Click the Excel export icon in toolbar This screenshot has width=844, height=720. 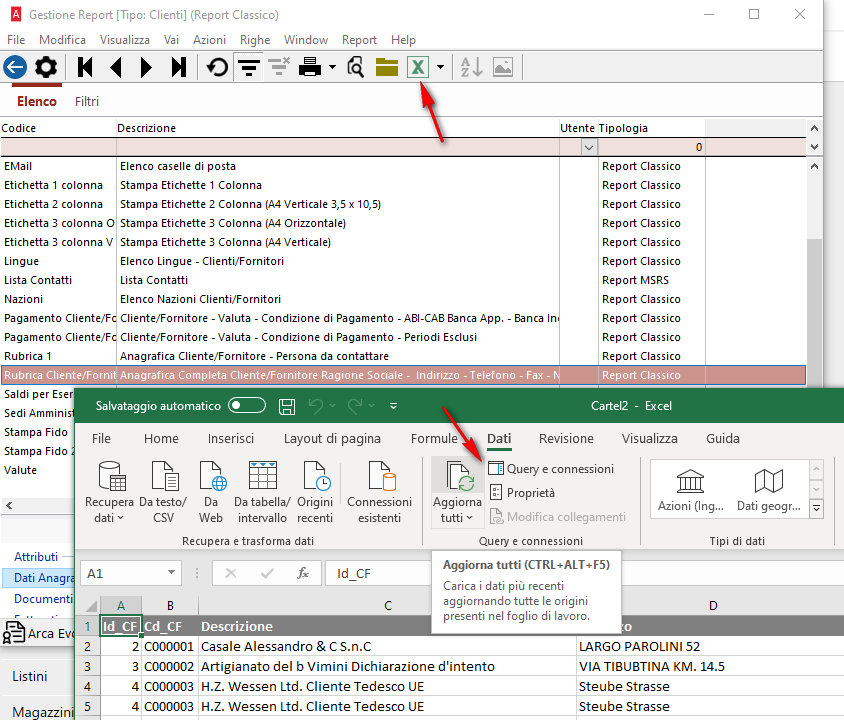click(x=418, y=67)
